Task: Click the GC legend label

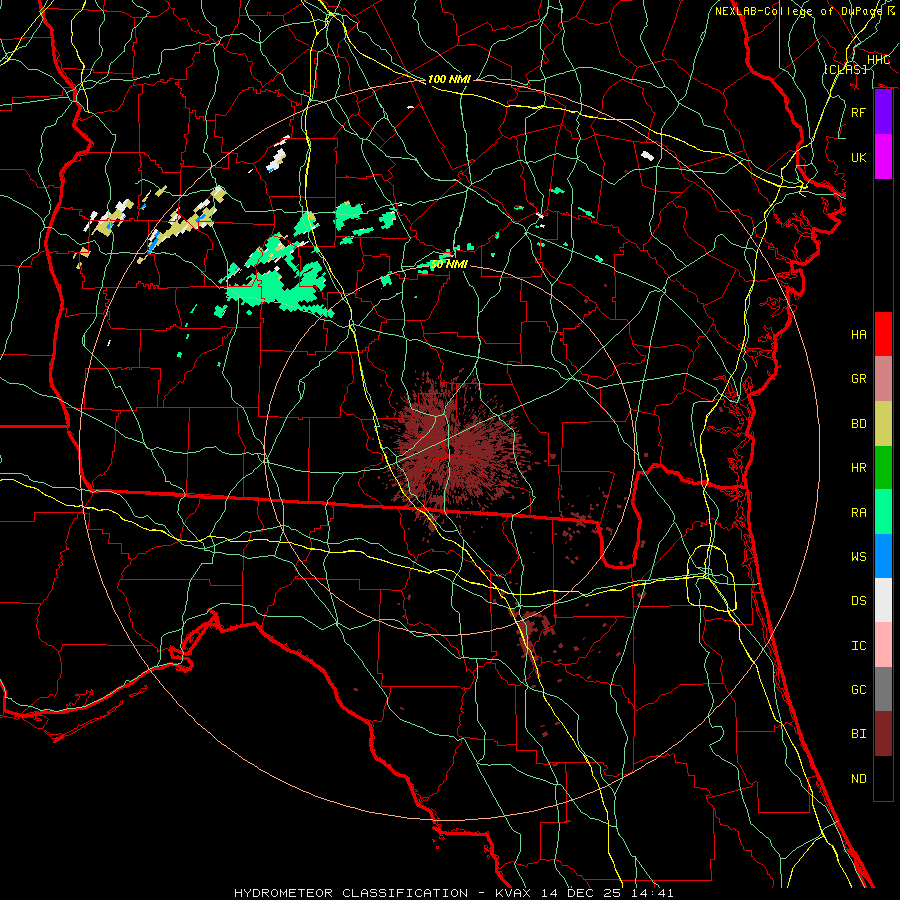Action: [858, 690]
